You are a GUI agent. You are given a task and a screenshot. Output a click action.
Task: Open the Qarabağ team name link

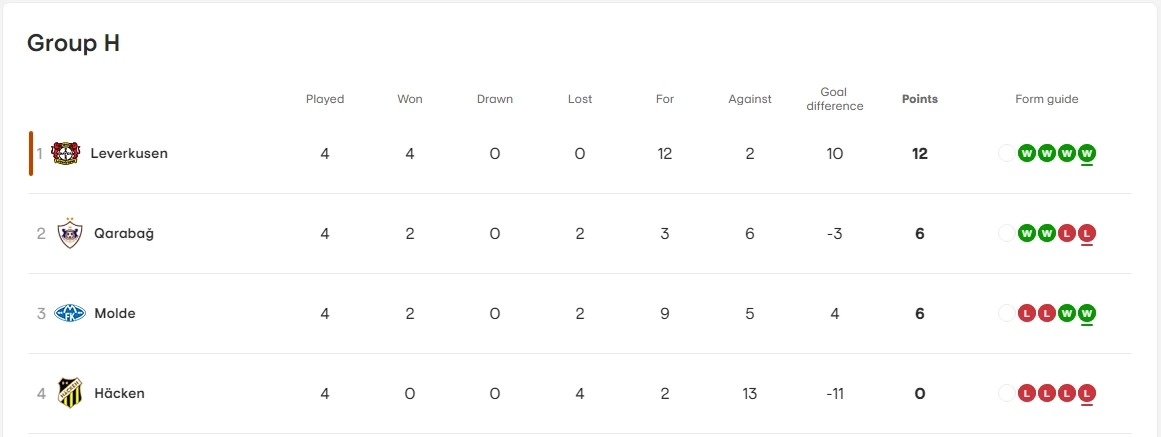(124, 233)
